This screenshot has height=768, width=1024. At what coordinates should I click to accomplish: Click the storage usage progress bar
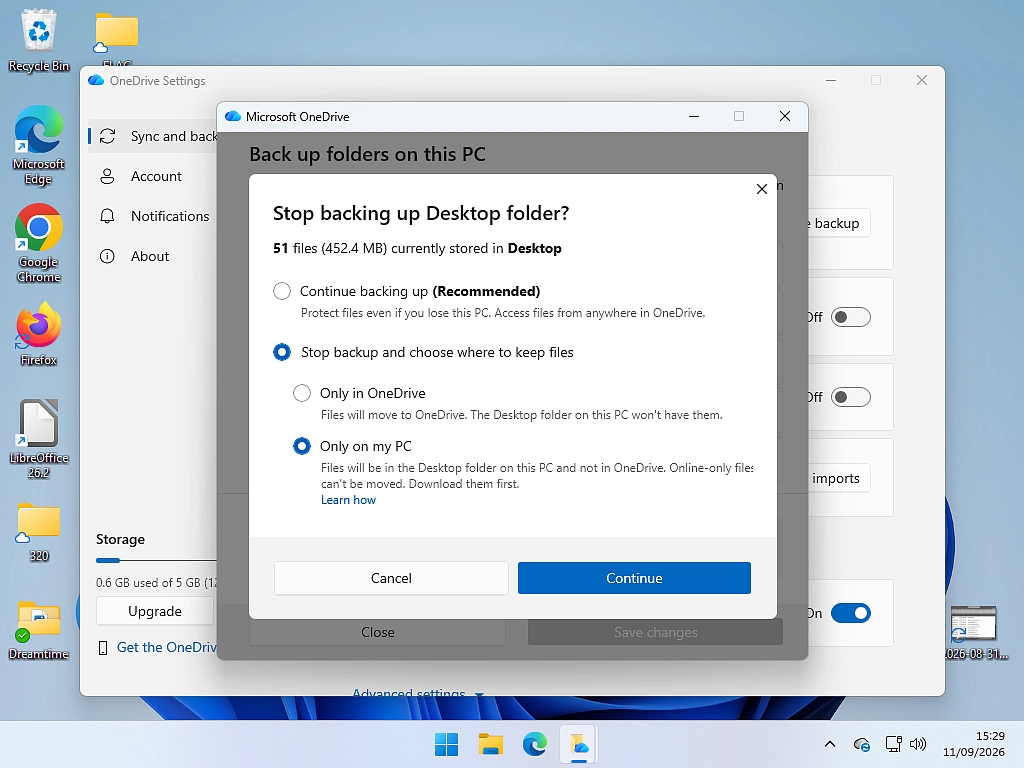(x=156, y=560)
